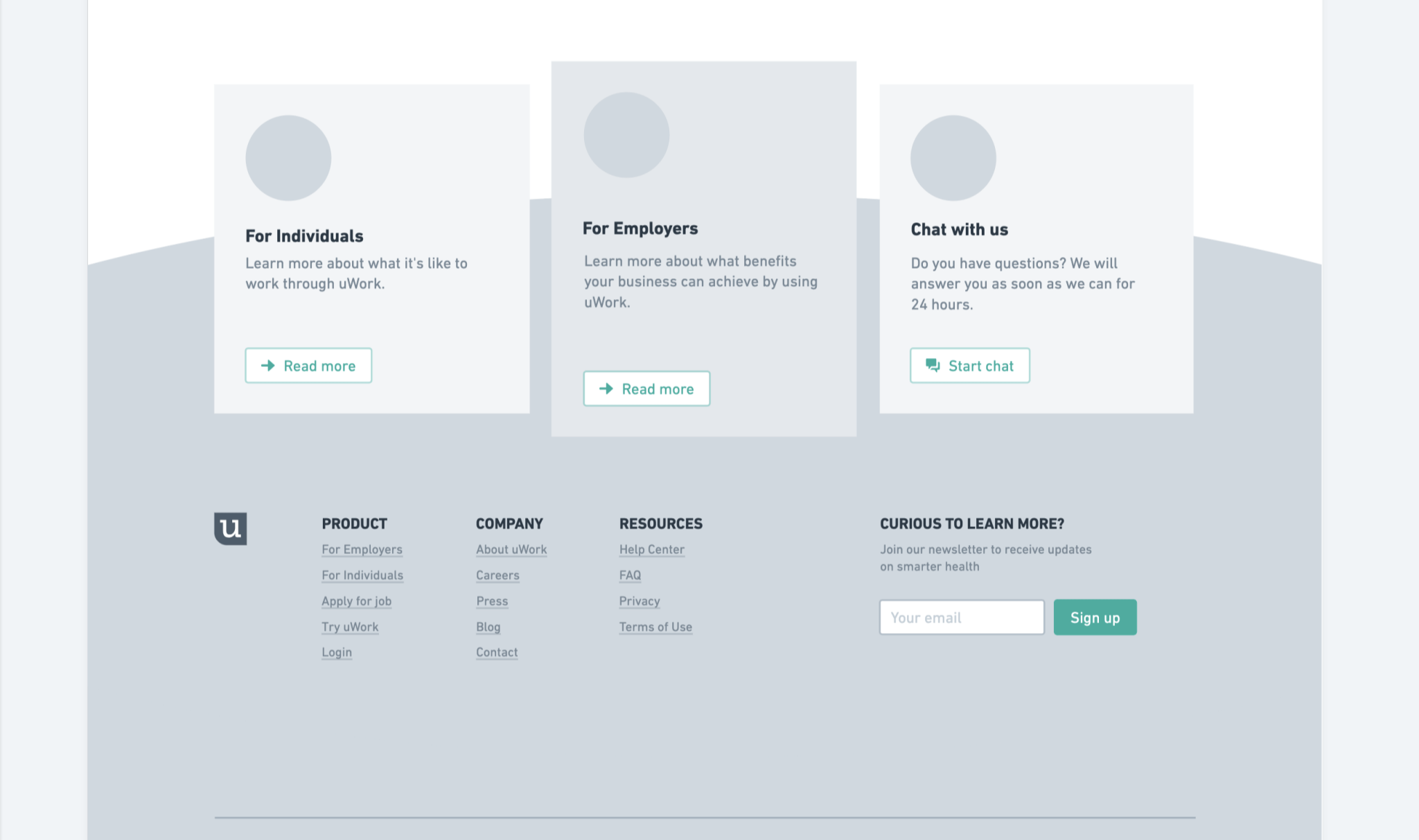Image resolution: width=1419 pixels, height=840 pixels.
Task: Click Read more under For Employers
Action: point(646,388)
